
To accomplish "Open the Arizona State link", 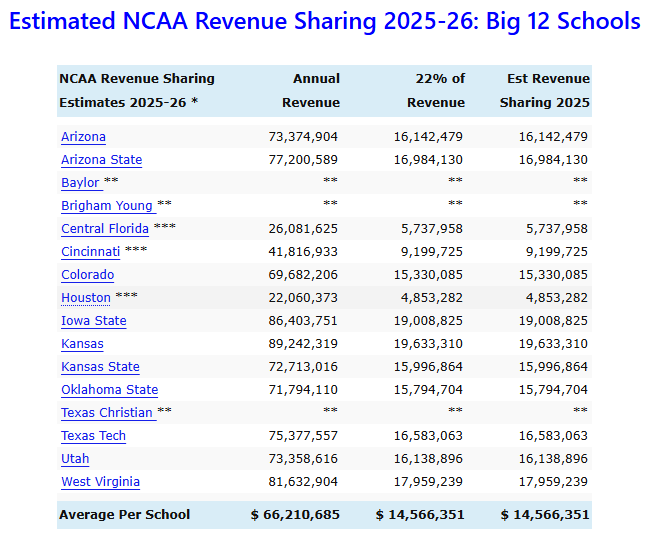I will pyautogui.click(x=102, y=160).
